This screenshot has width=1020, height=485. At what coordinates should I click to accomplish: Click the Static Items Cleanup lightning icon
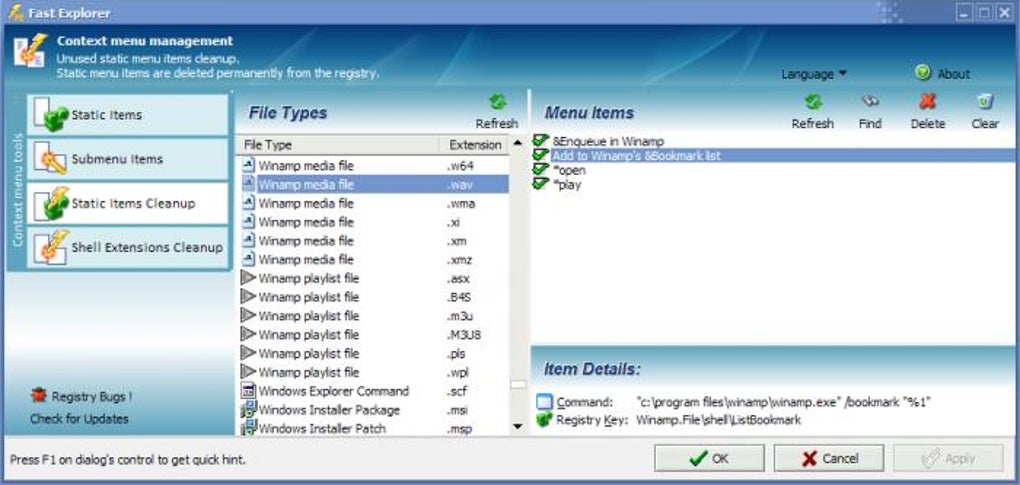pos(51,203)
